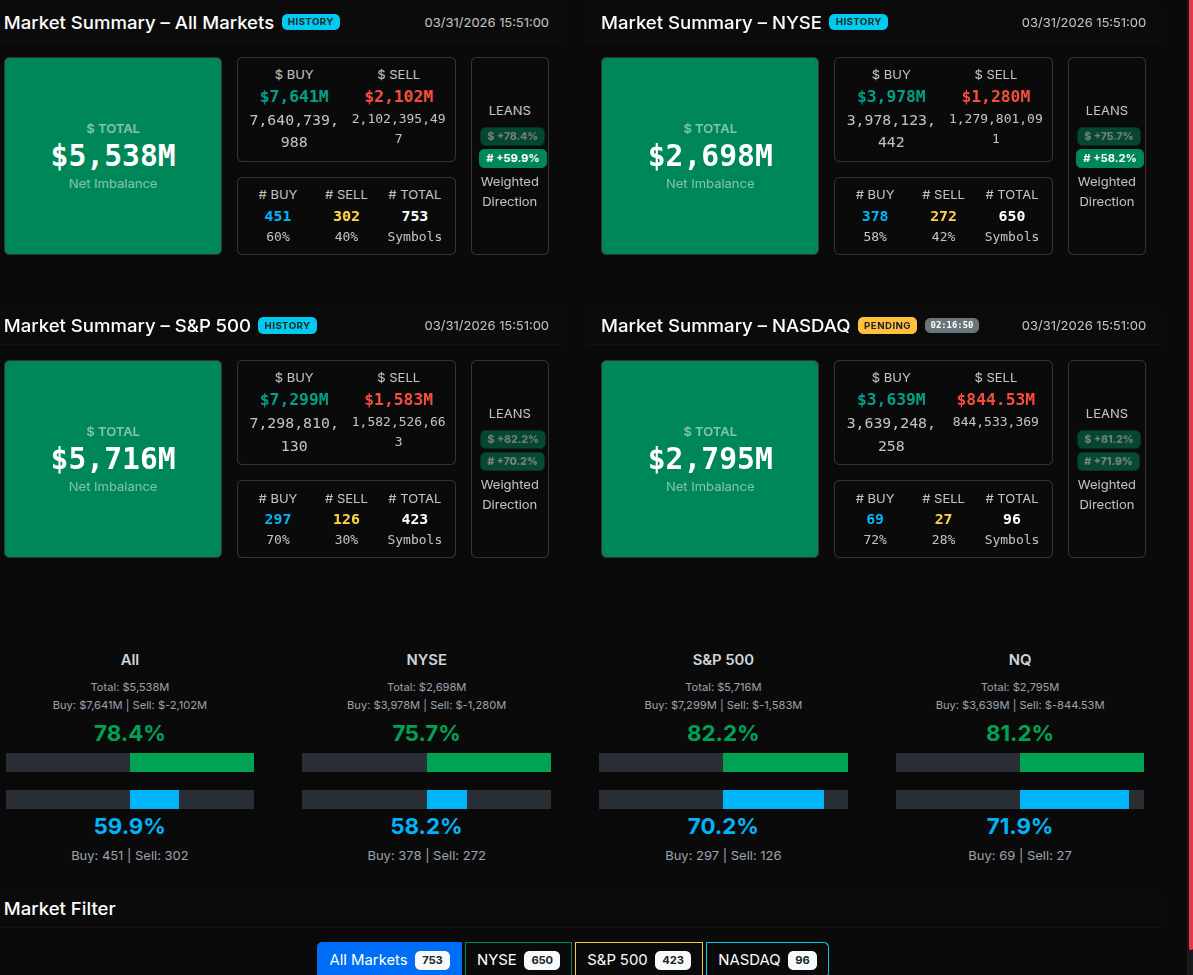Image resolution: width=1193 pixels, height=975 pixels.
Task: Toggle the $ +78.4% lean in All Markets
Action: [513, 136]
